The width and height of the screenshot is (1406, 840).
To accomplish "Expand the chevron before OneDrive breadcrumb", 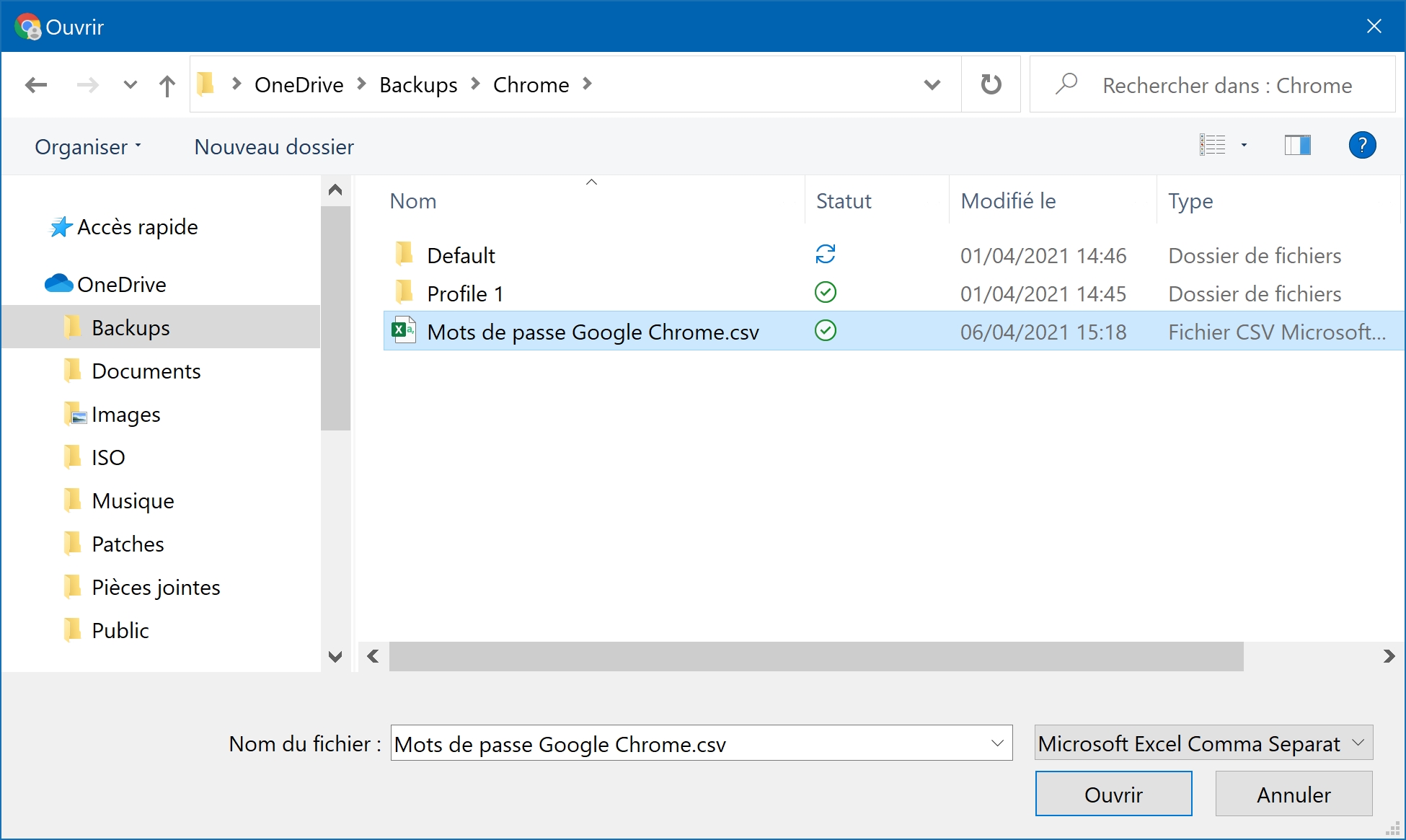I will [236, 84].
